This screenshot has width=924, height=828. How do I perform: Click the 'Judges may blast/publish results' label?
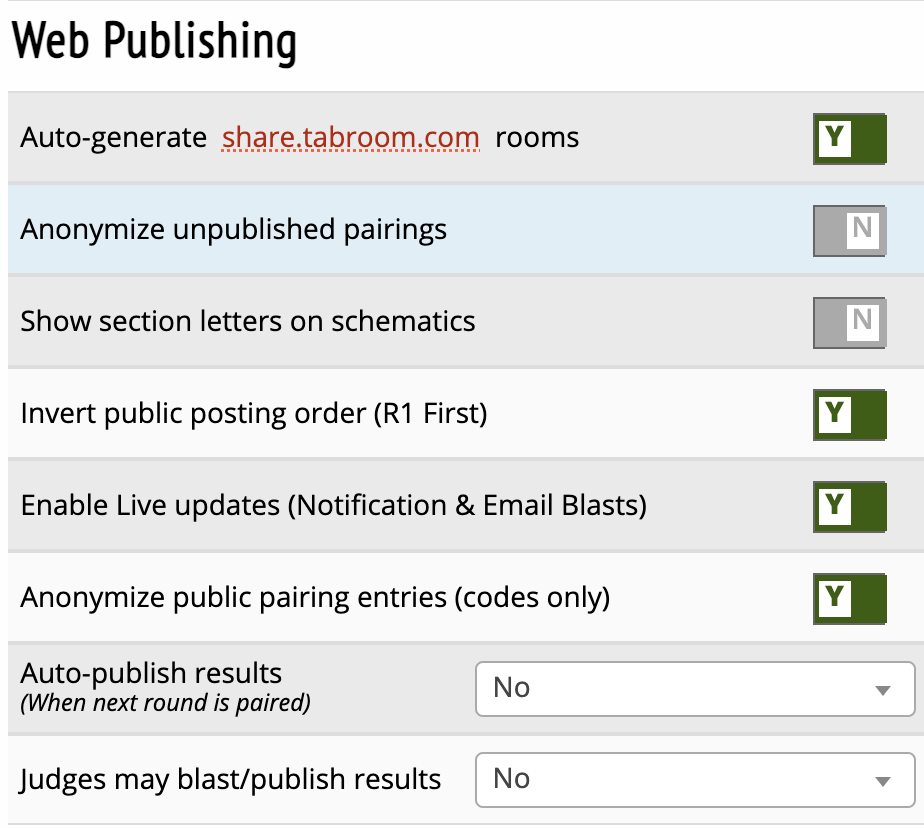pyautogui.click(x=230, y=779)
